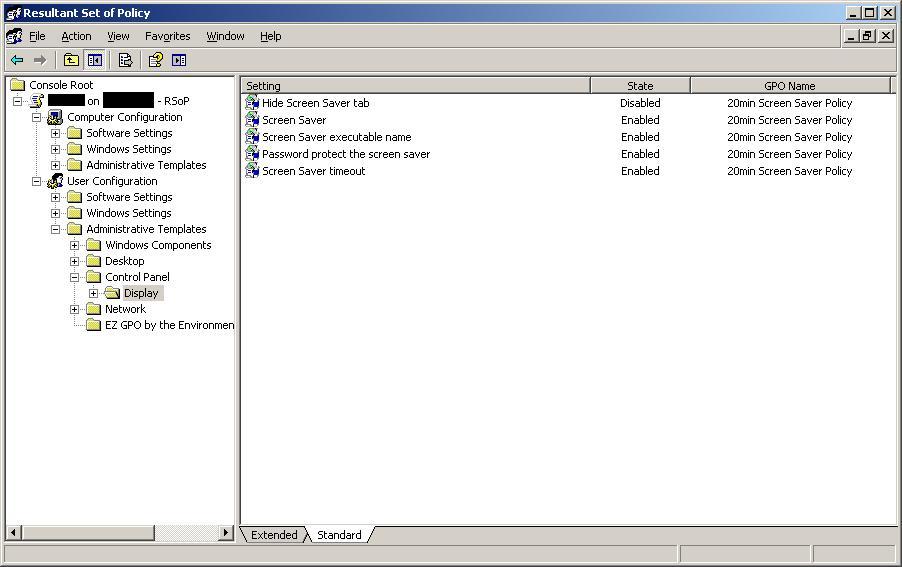Click the title bar Resultant Set of Policy icon
Image resolution: width=902 pixels, height=567 pixels.
tap(14, 13)
